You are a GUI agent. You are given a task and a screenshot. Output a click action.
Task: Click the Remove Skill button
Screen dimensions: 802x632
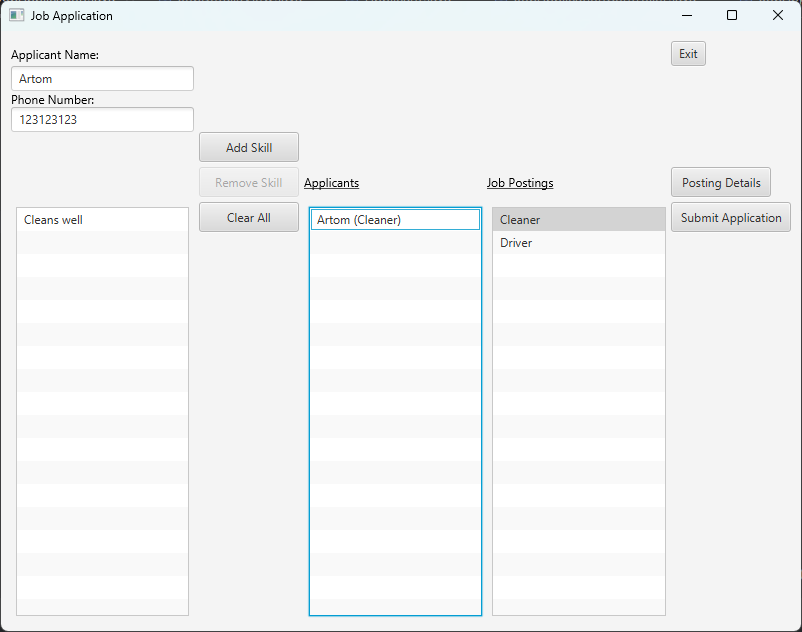[248, 182]
